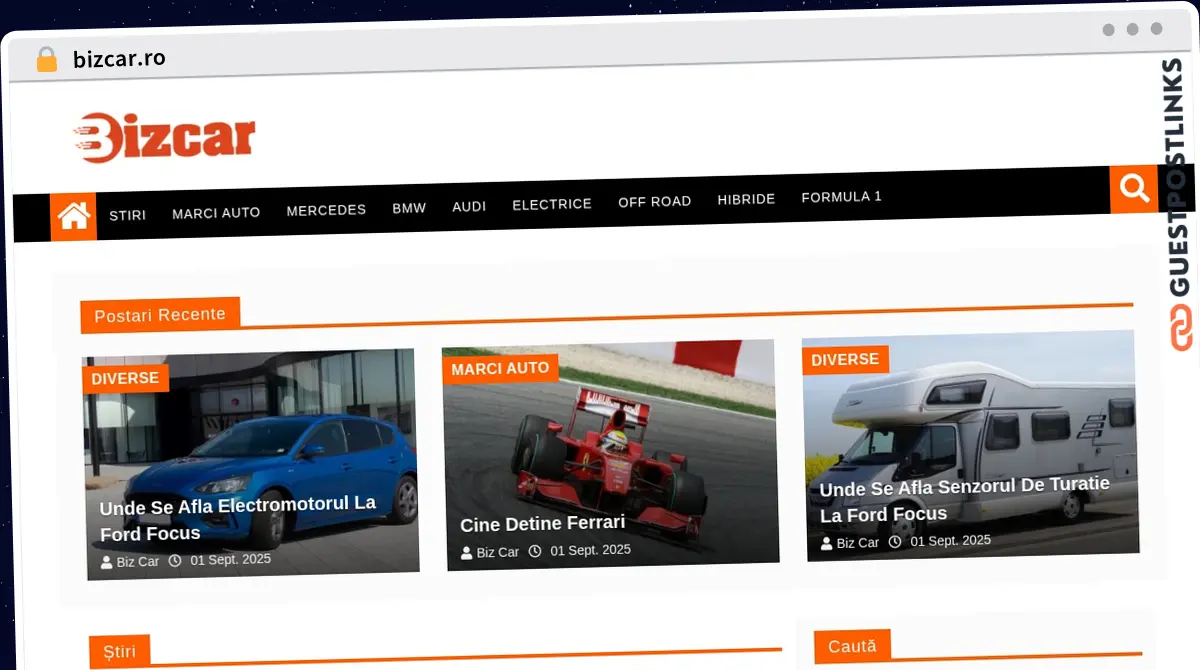This screenshot has height=670, width=1200.
Task: Open search with the magnifier icon
Action: pyautogui.click(x=1133, y=188)
